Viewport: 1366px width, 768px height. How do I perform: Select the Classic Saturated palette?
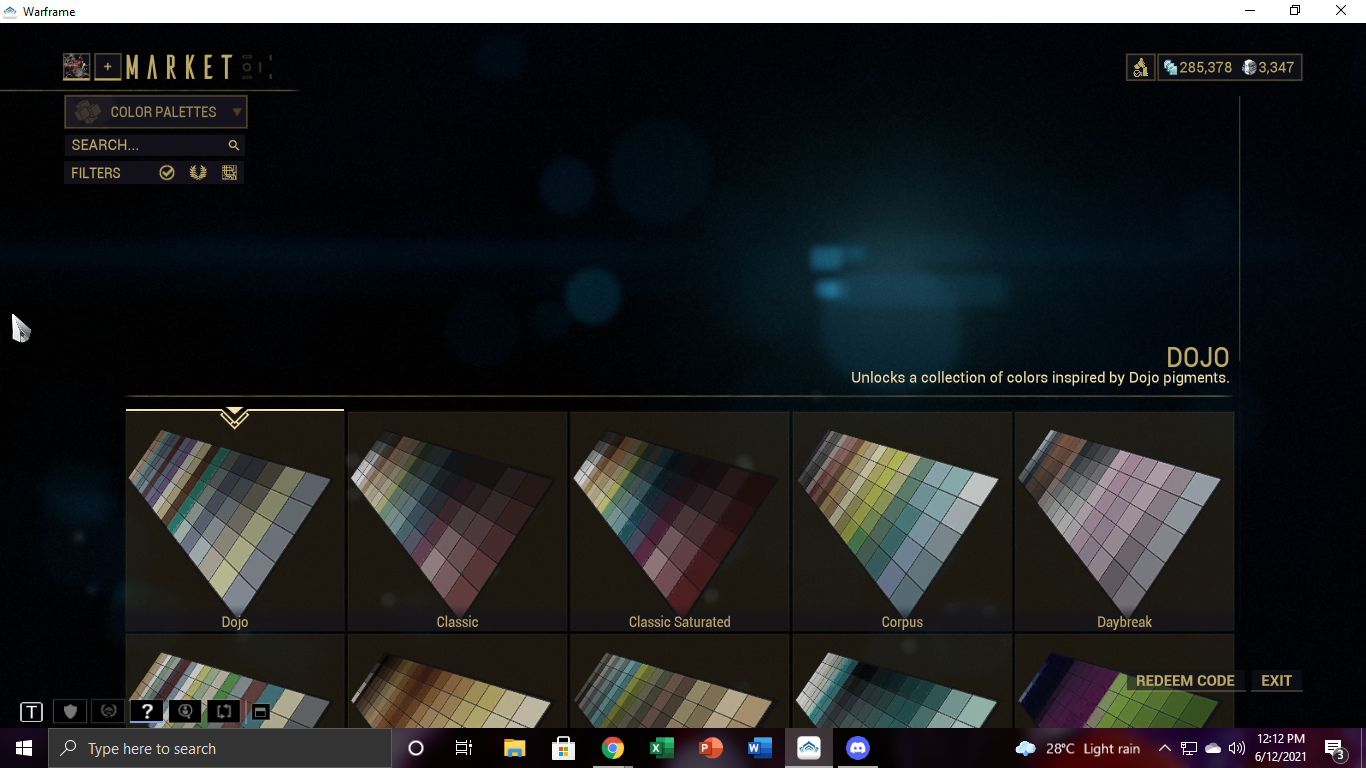pos(679,522)
